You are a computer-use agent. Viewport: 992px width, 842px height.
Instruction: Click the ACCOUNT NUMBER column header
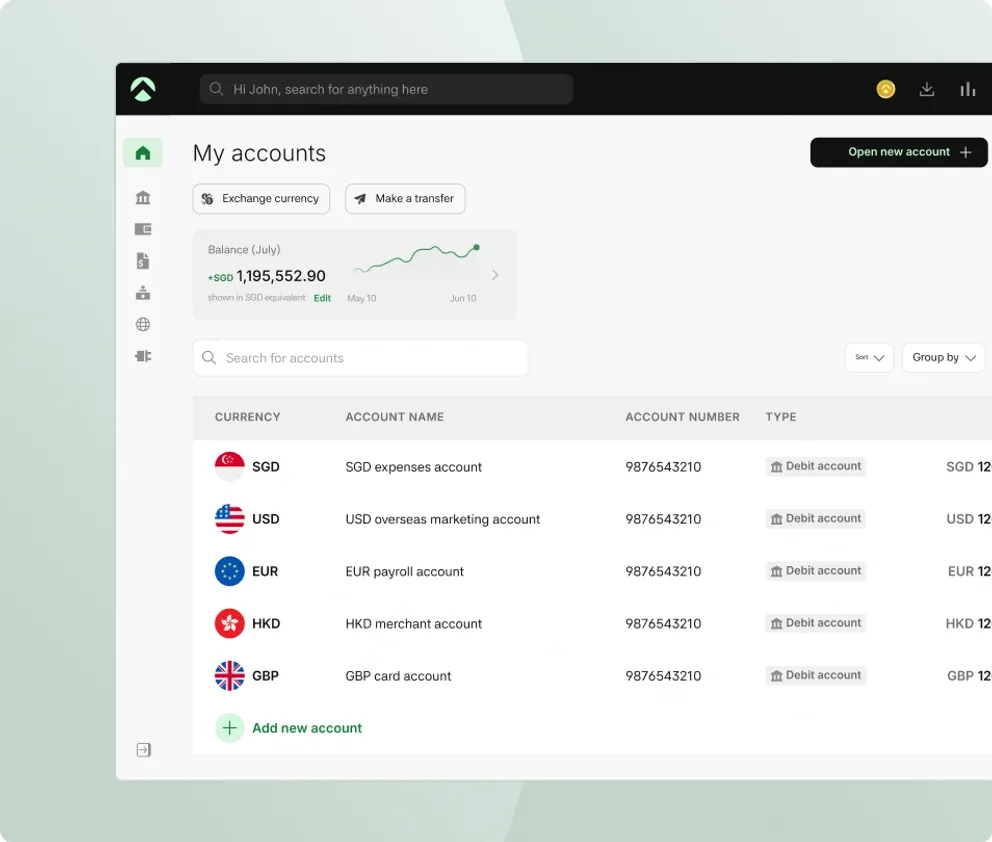click(682, 417)
